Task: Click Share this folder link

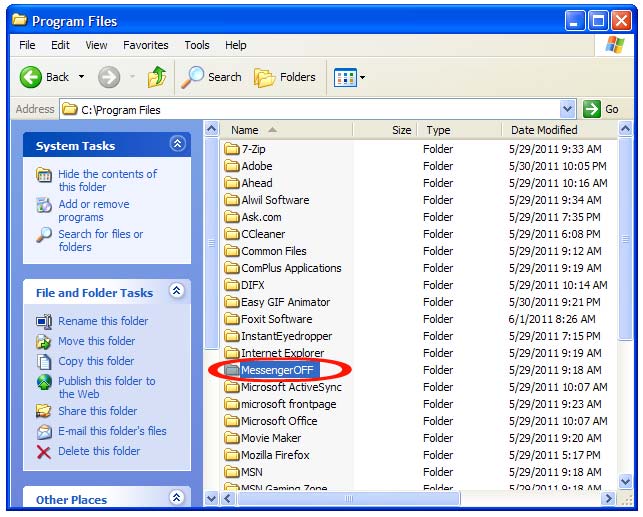Action: pos(98,411)
